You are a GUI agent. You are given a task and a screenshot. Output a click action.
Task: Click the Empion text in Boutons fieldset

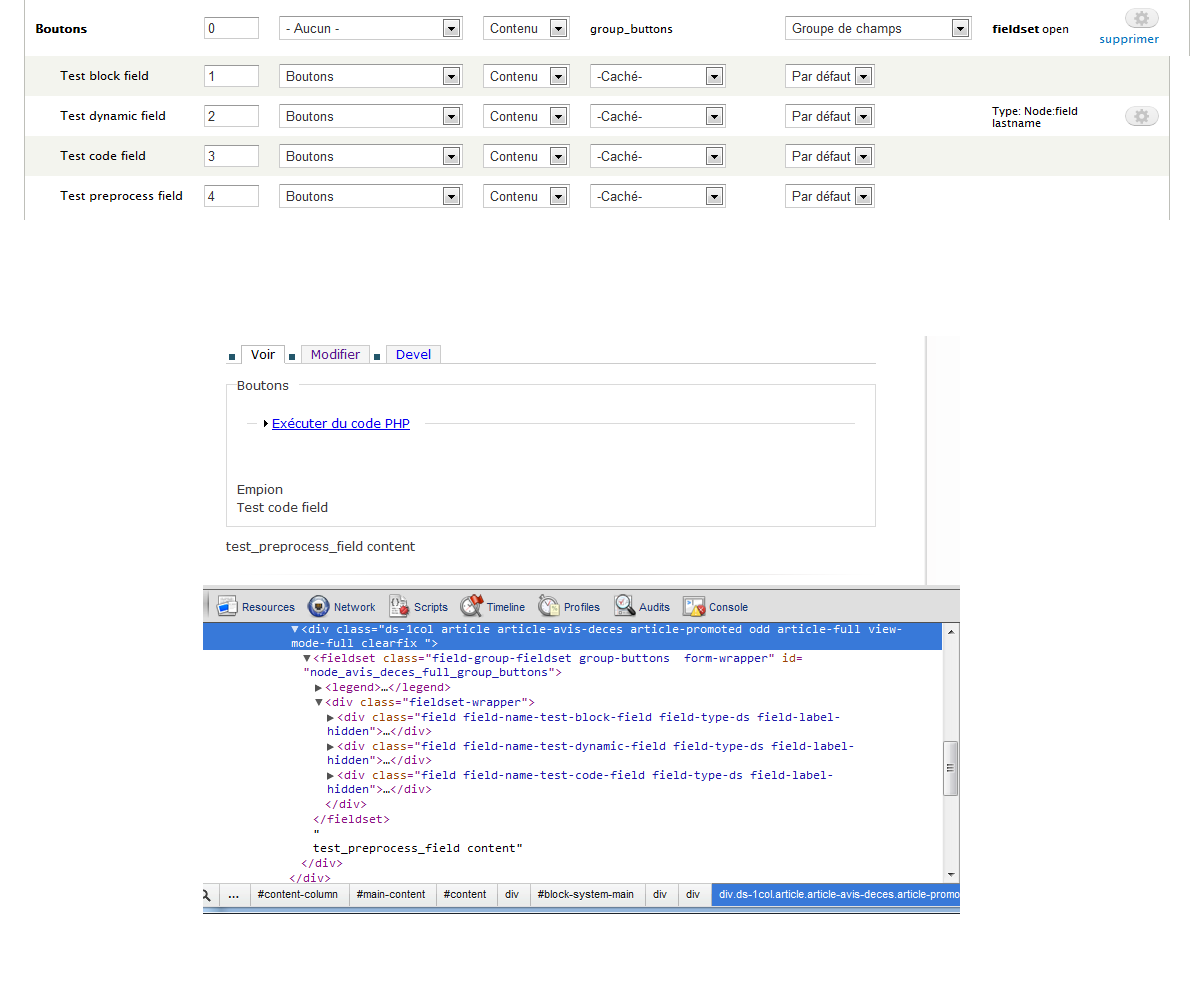260,490
